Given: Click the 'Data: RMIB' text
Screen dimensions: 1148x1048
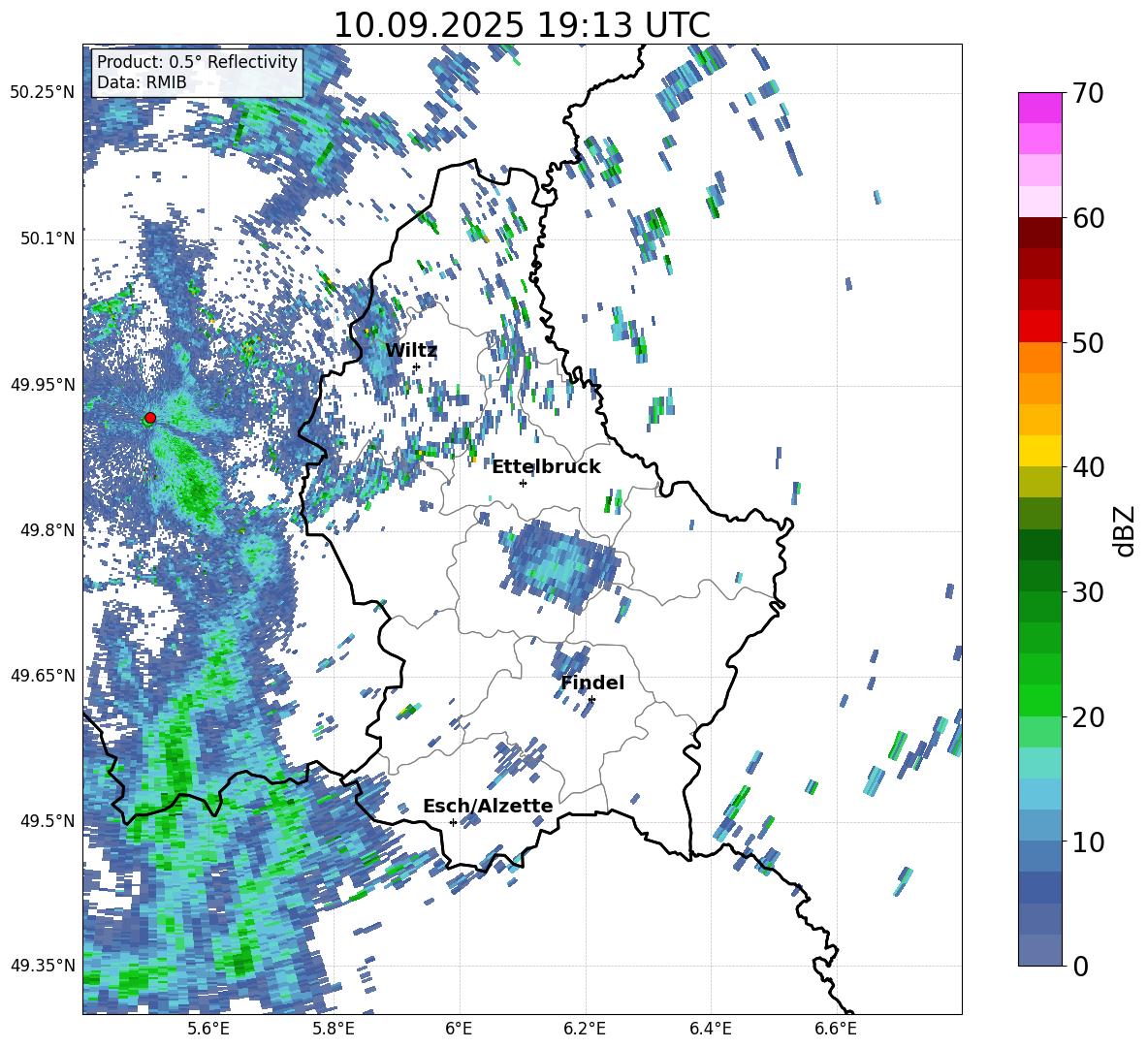Looking at the screenshot, I should click(x=142, y=82).
